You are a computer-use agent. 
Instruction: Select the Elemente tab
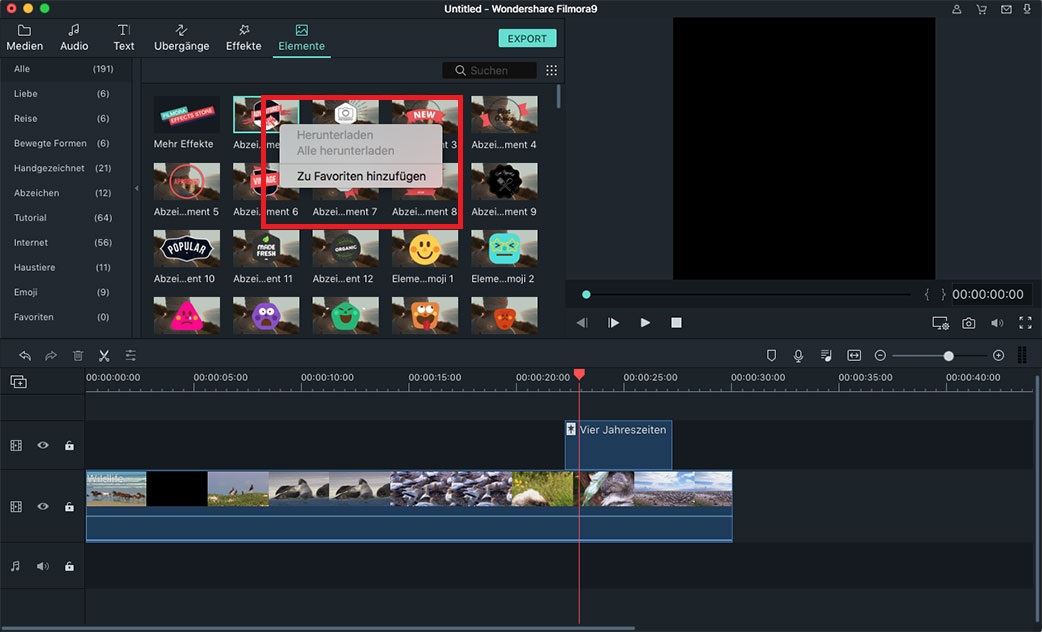tap(301, 38)
